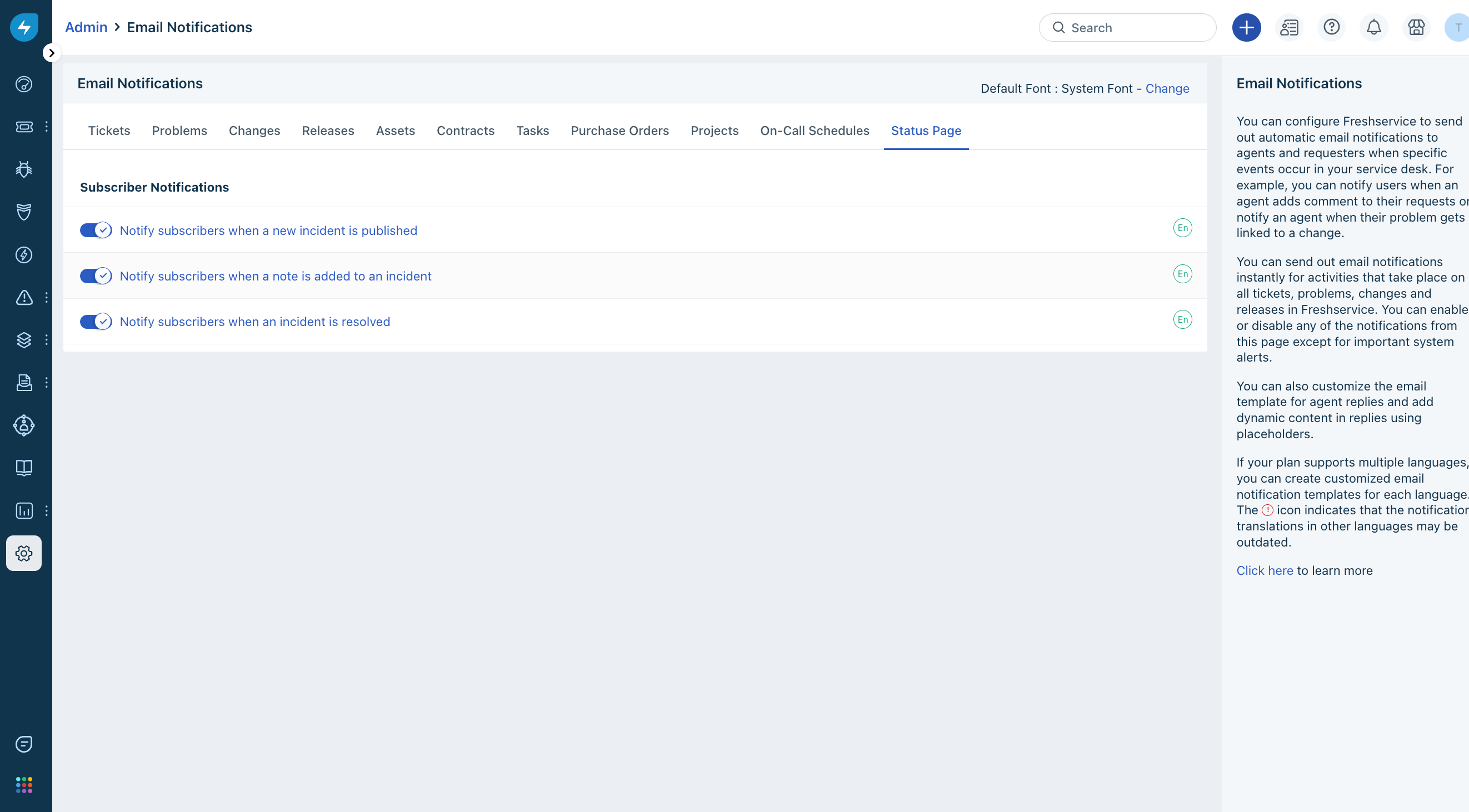
Task: Open the notifications bell icon
Action: coord(1374,27)
